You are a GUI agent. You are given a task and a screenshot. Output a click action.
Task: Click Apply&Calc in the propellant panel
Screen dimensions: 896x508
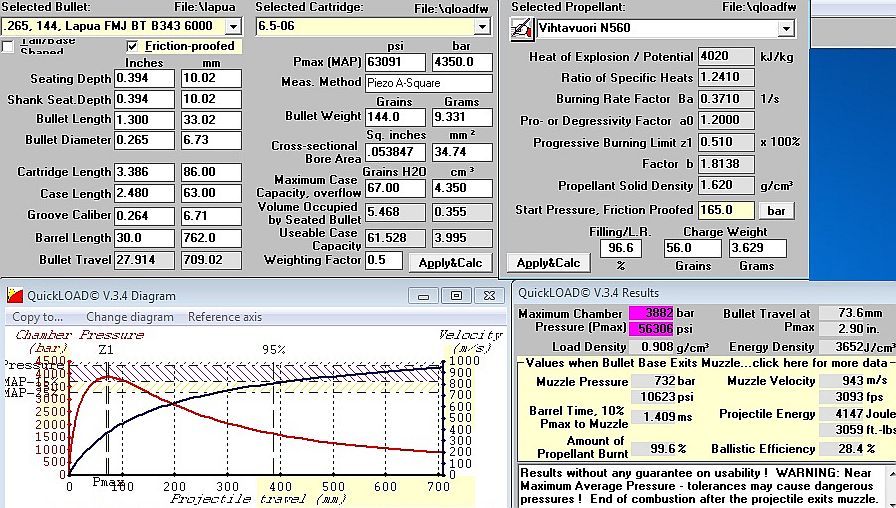(548, 263)
